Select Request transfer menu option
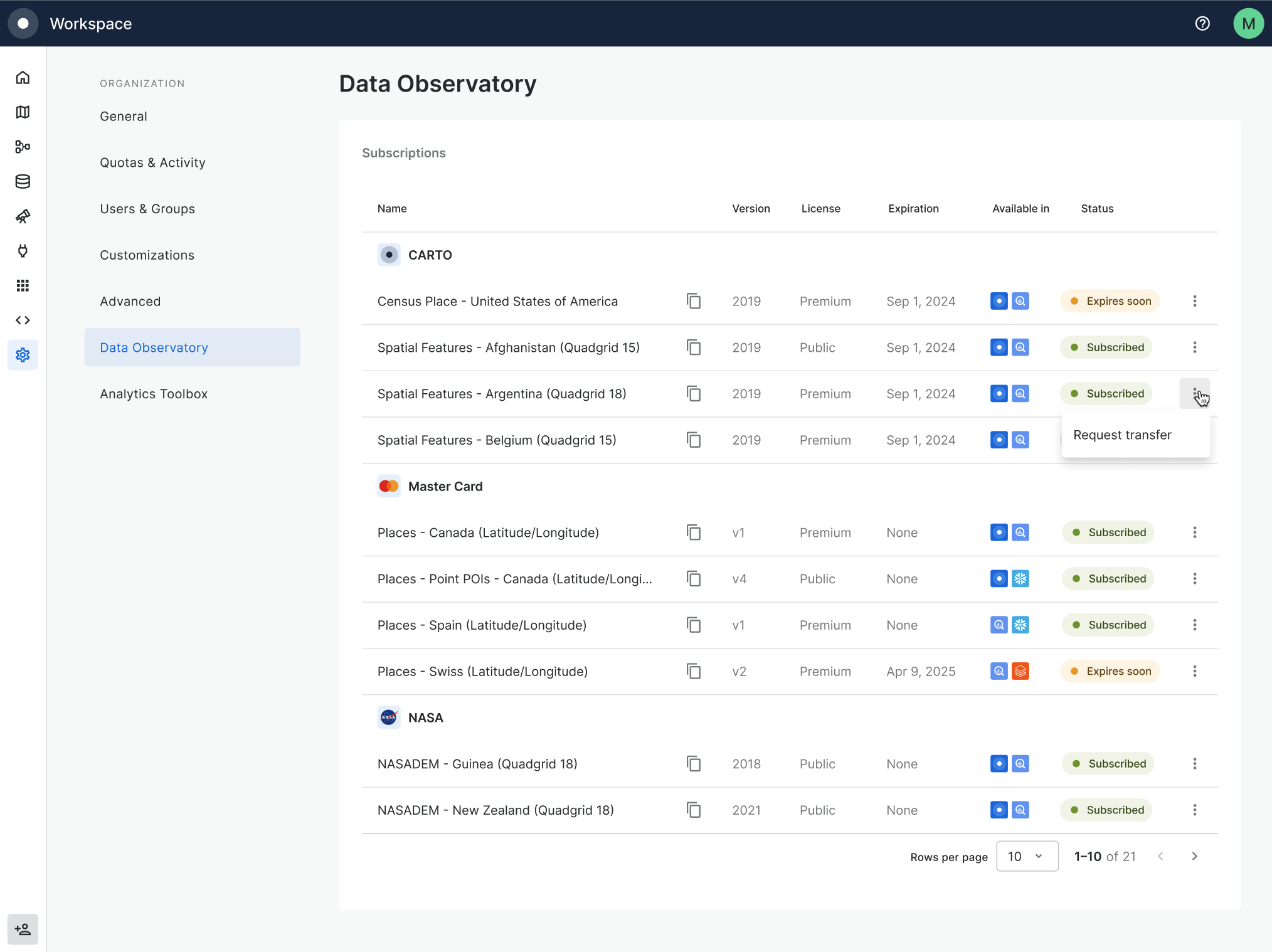This screenshot has width=1272, height=952. [x=1122, y=435]
